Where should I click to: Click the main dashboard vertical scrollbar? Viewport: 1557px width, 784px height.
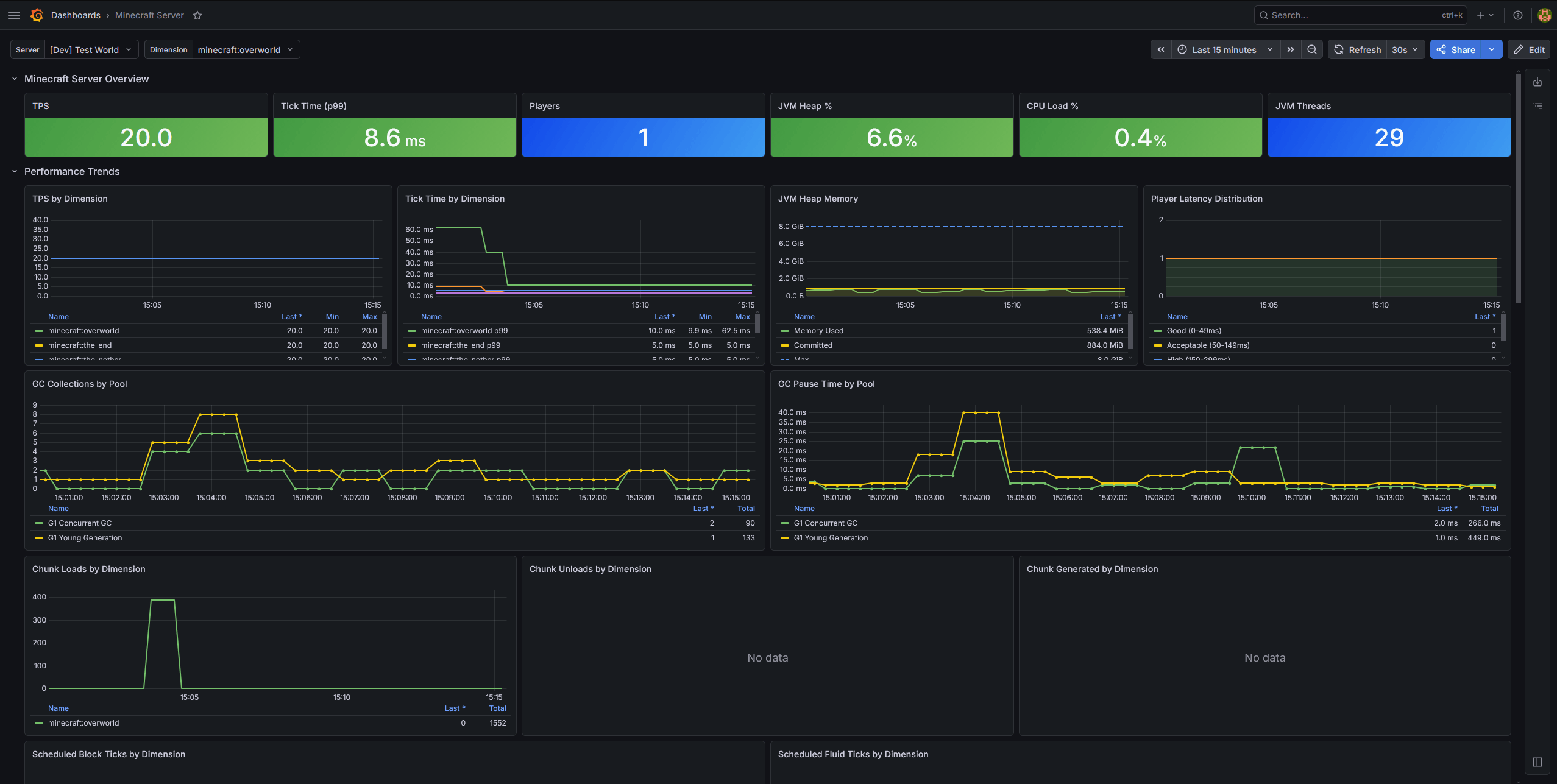pyautogui.click(x=1518, y=189)
